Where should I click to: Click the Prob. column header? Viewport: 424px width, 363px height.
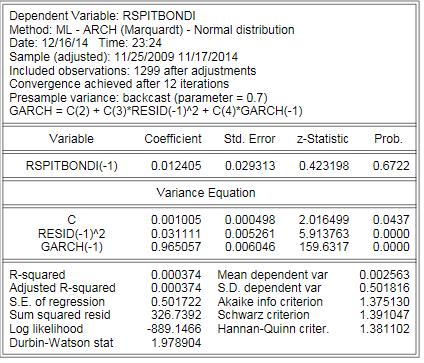click(388, 139)
